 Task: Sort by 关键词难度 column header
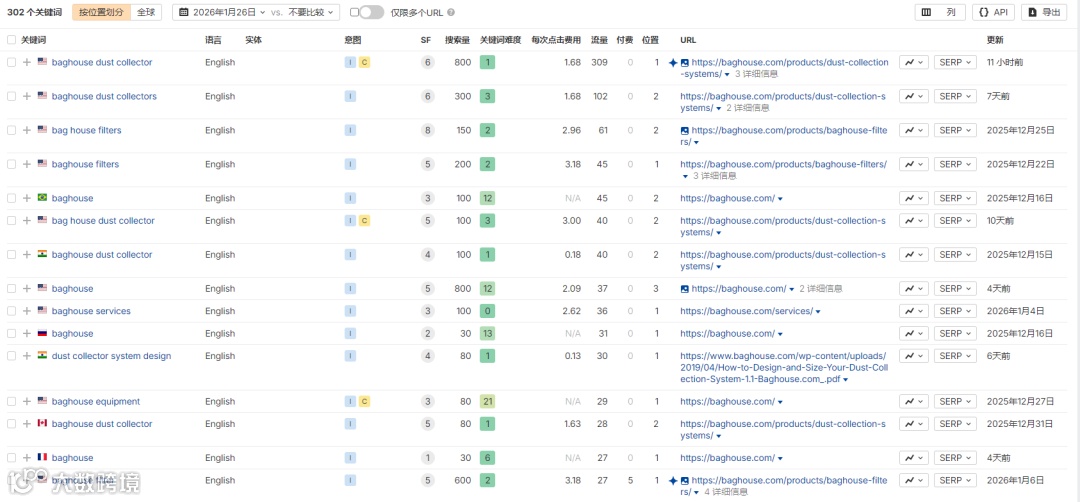pos(501,40)
